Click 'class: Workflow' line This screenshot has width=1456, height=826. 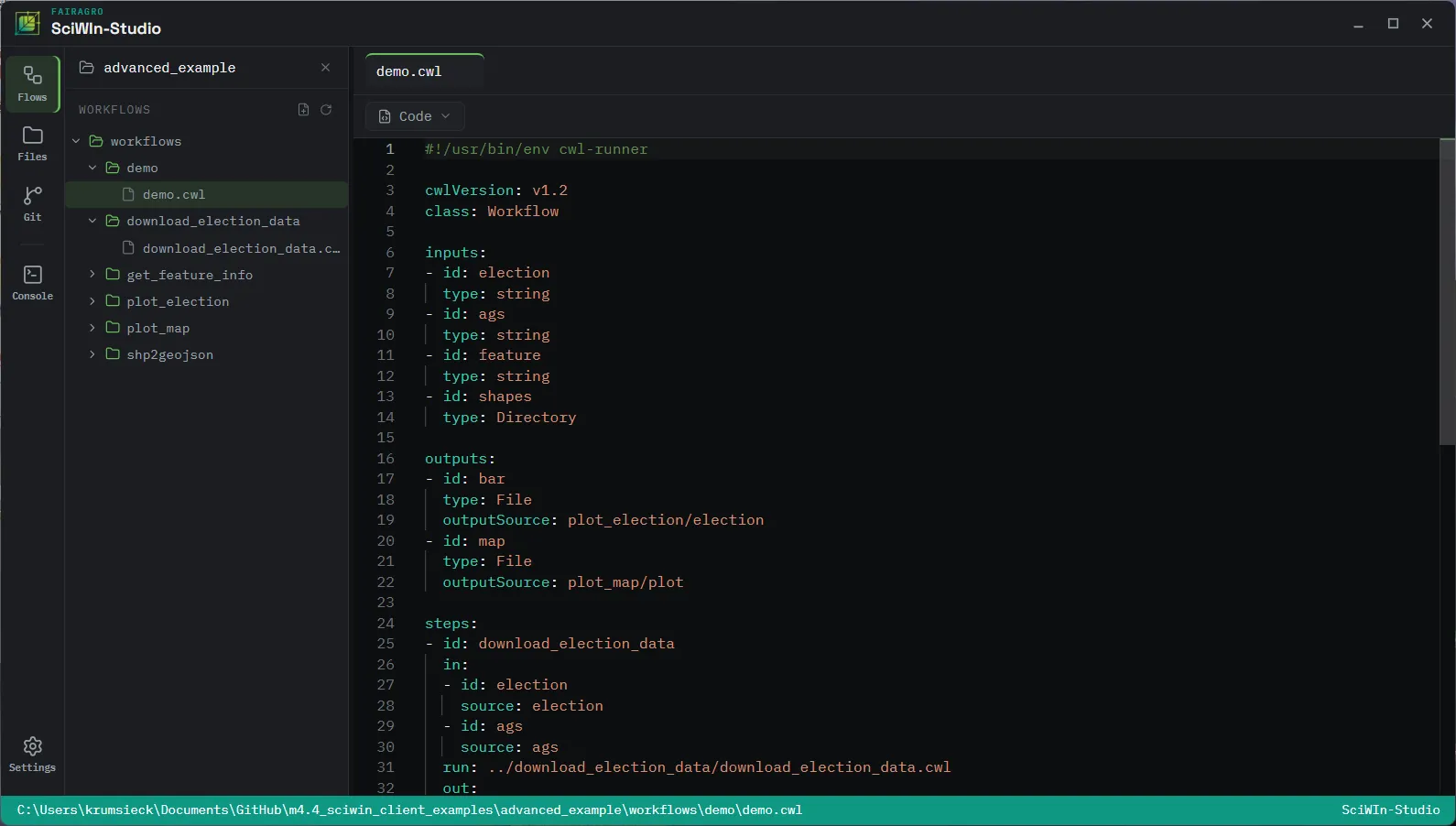coord(492,212)
